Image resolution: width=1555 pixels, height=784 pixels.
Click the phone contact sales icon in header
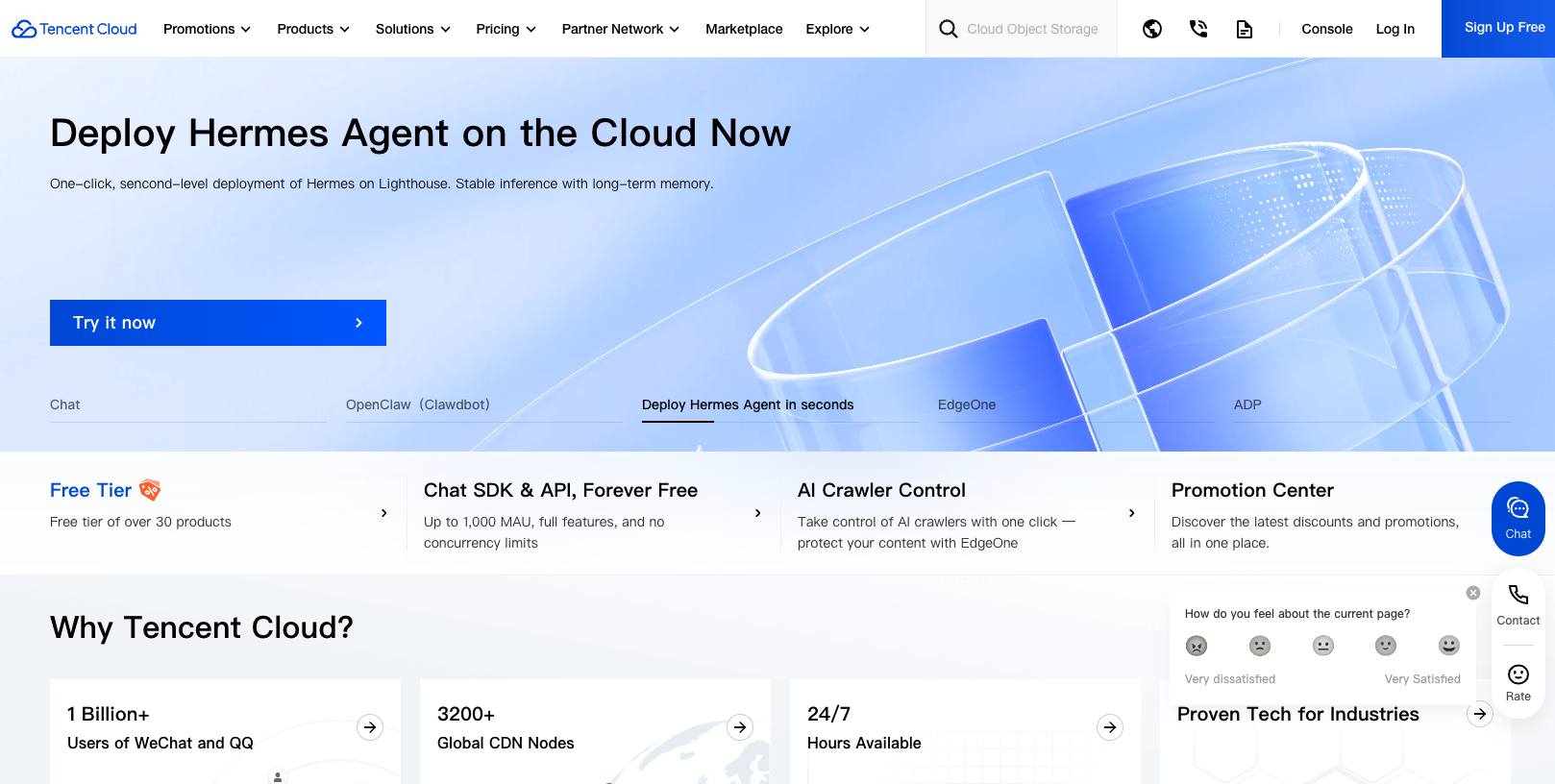1198,29
